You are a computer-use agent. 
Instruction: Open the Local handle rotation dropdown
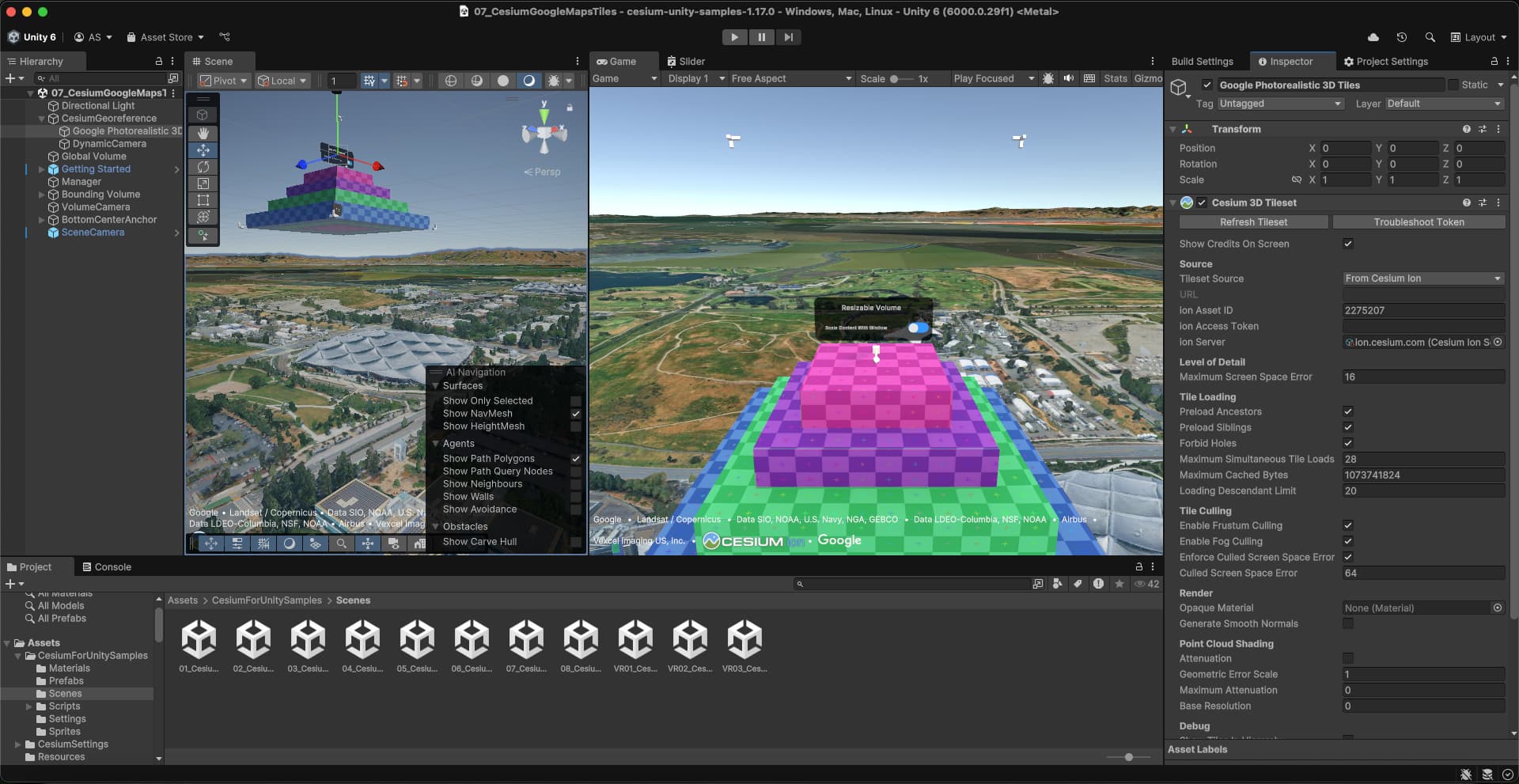pyautogui.click(x=282, y=81)
